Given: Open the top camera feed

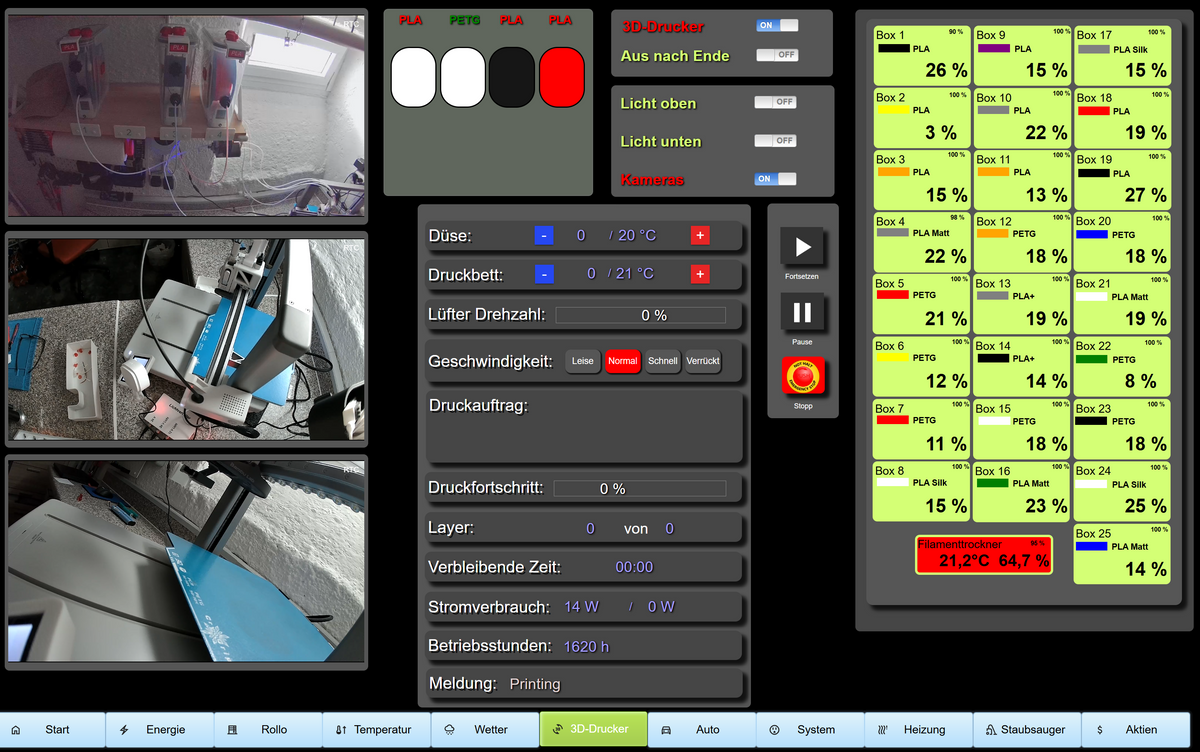Looking at the screenshot, I should (x=186, y=116).
